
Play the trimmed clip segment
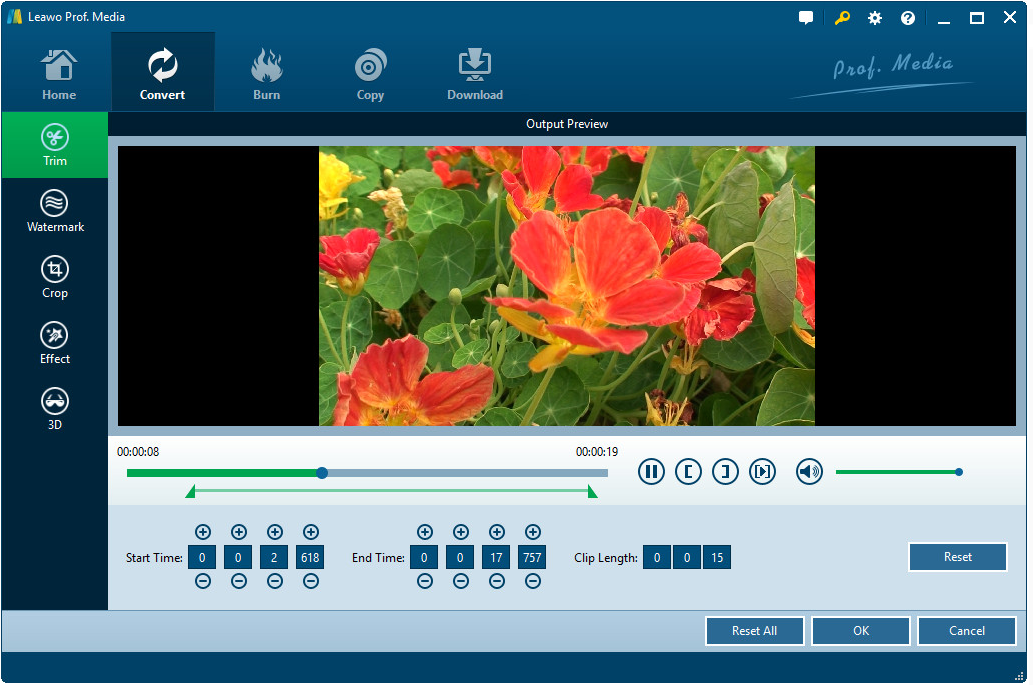point(762,472)
